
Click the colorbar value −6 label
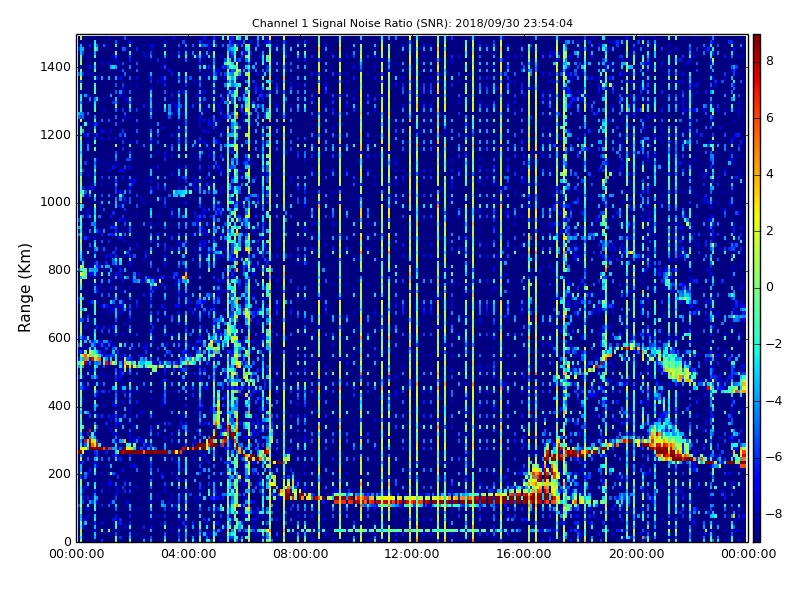click(774, 457)
